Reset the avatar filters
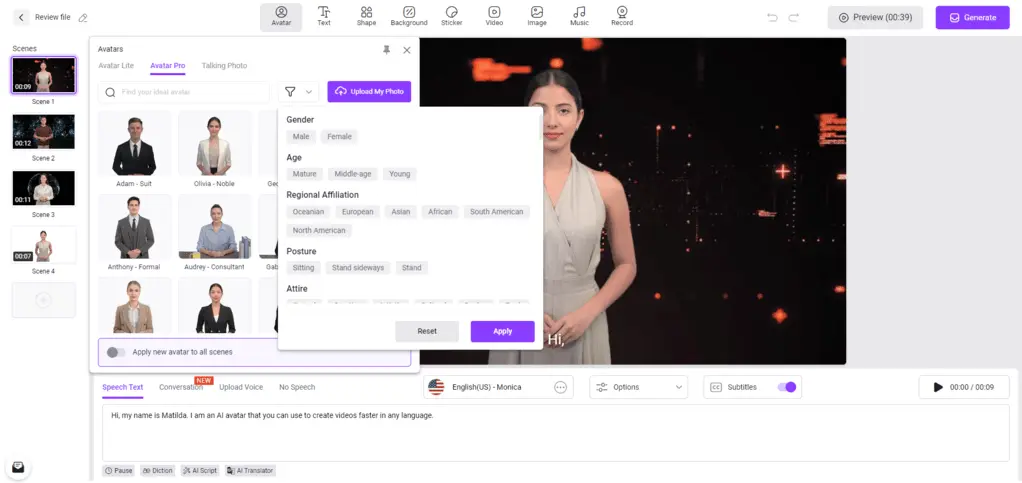The width and height of the screenshot is (1022, 483). click(x=427, y=331)
